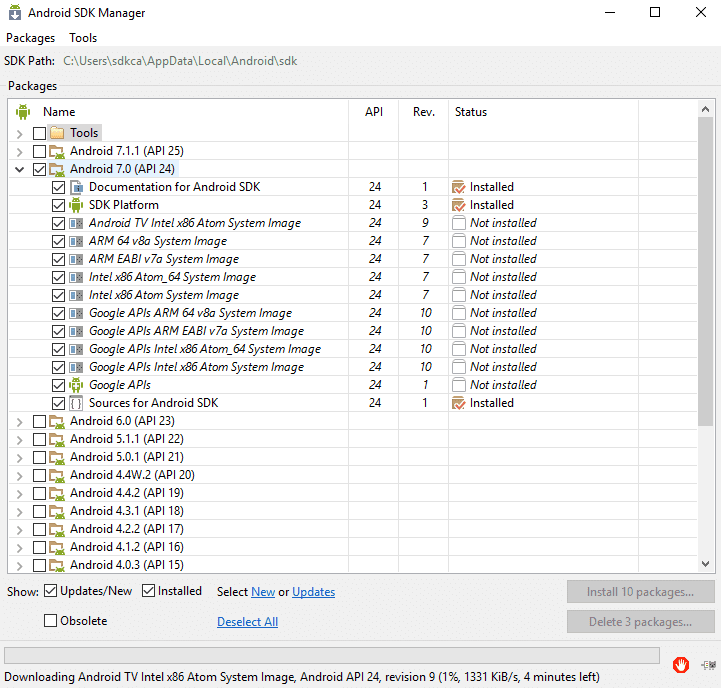Click the ARM EABI v7a System Image icon
Screen dimensions: 721x688
76,259
